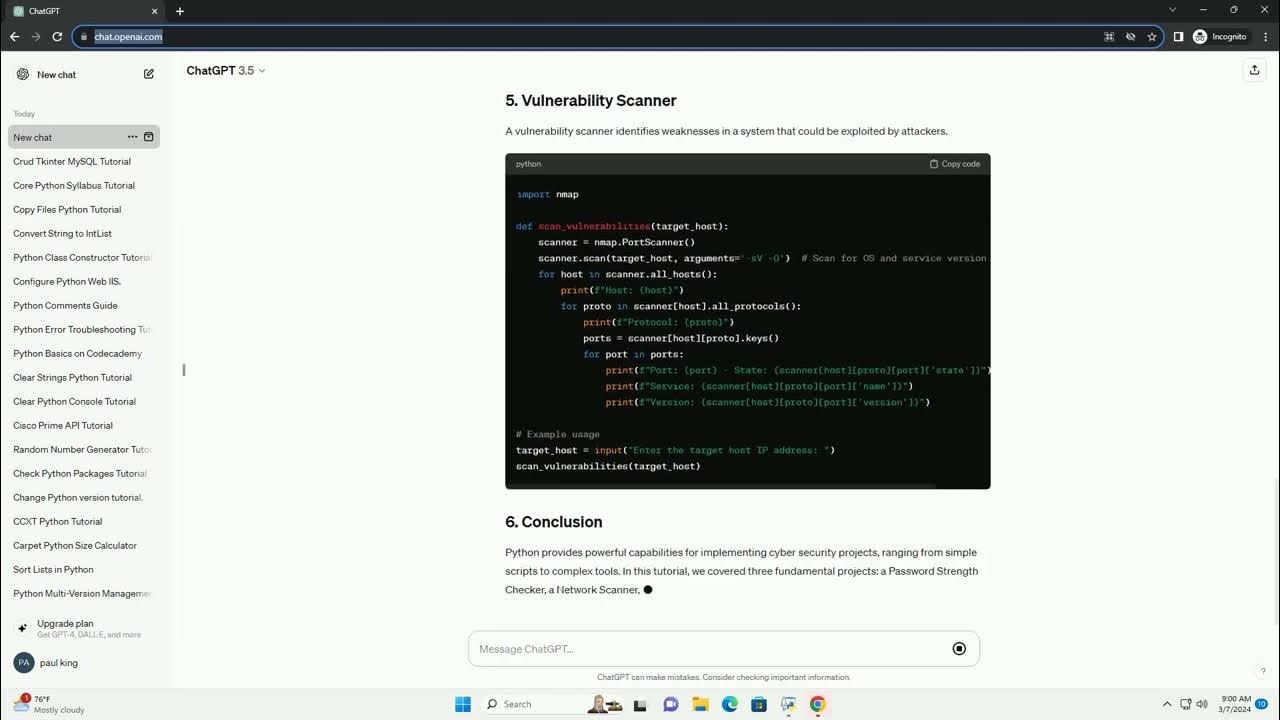Screen dimensions: 1280x720
Task: Click the share conversation icon at top right
Action: click(1254, 70)
